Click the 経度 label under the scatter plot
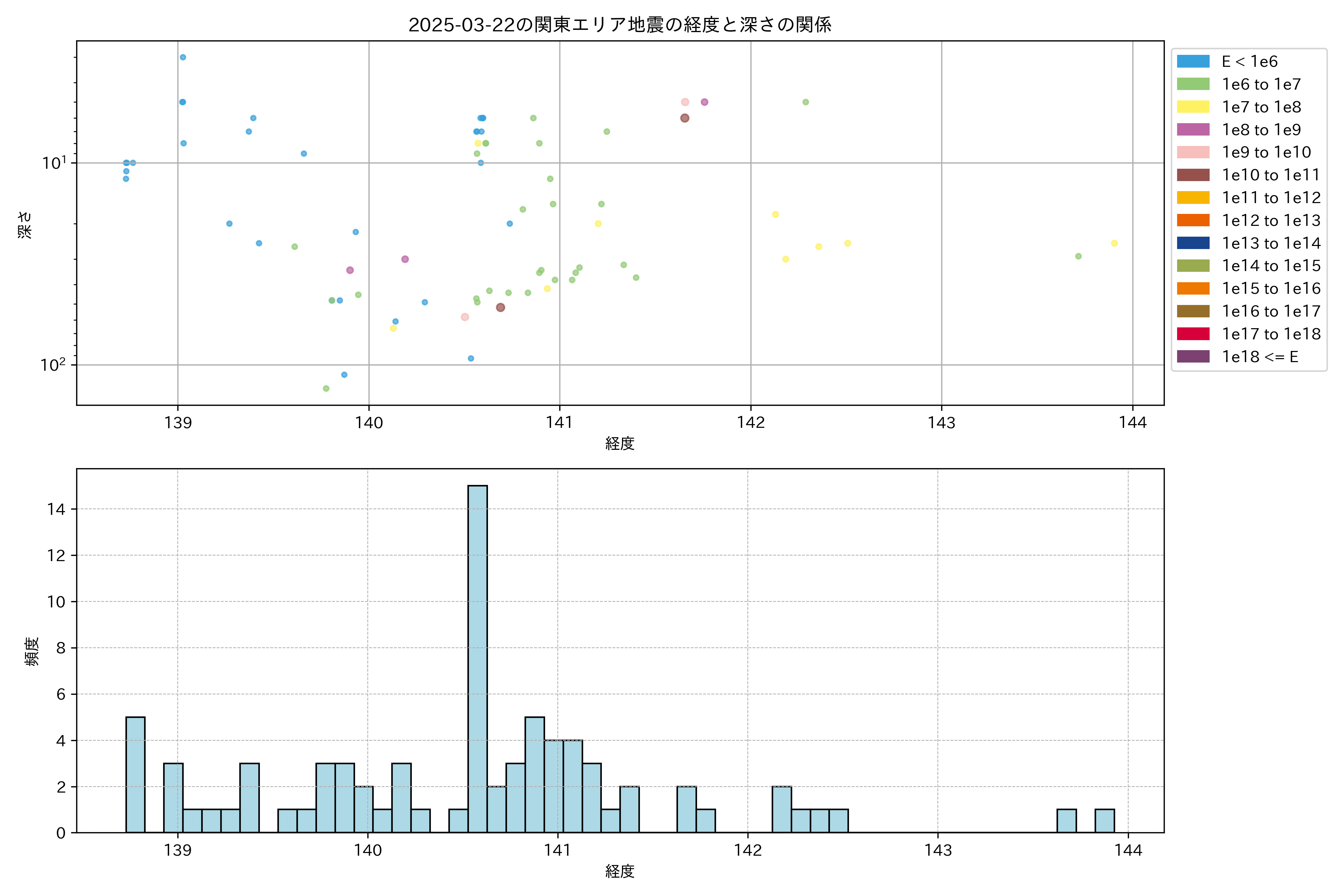This screenshot has width=1344, height=896. coord(619,443)
